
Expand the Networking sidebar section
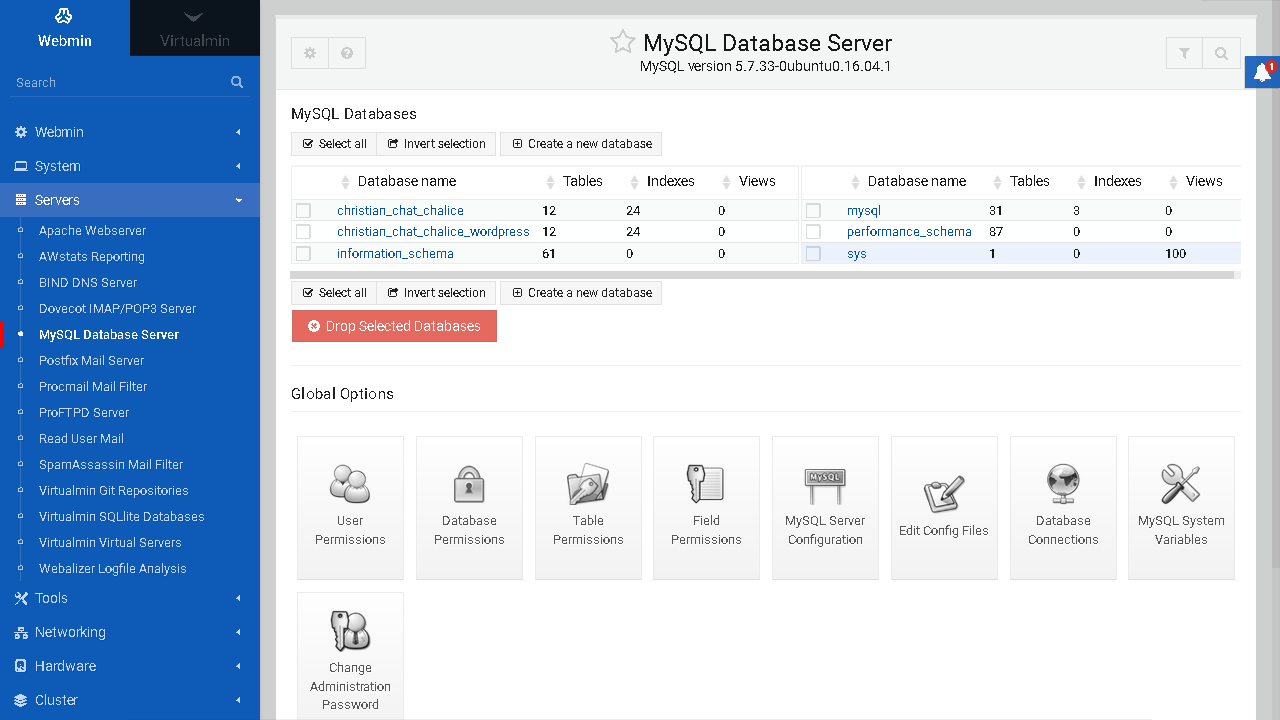(x=70, y=632)
